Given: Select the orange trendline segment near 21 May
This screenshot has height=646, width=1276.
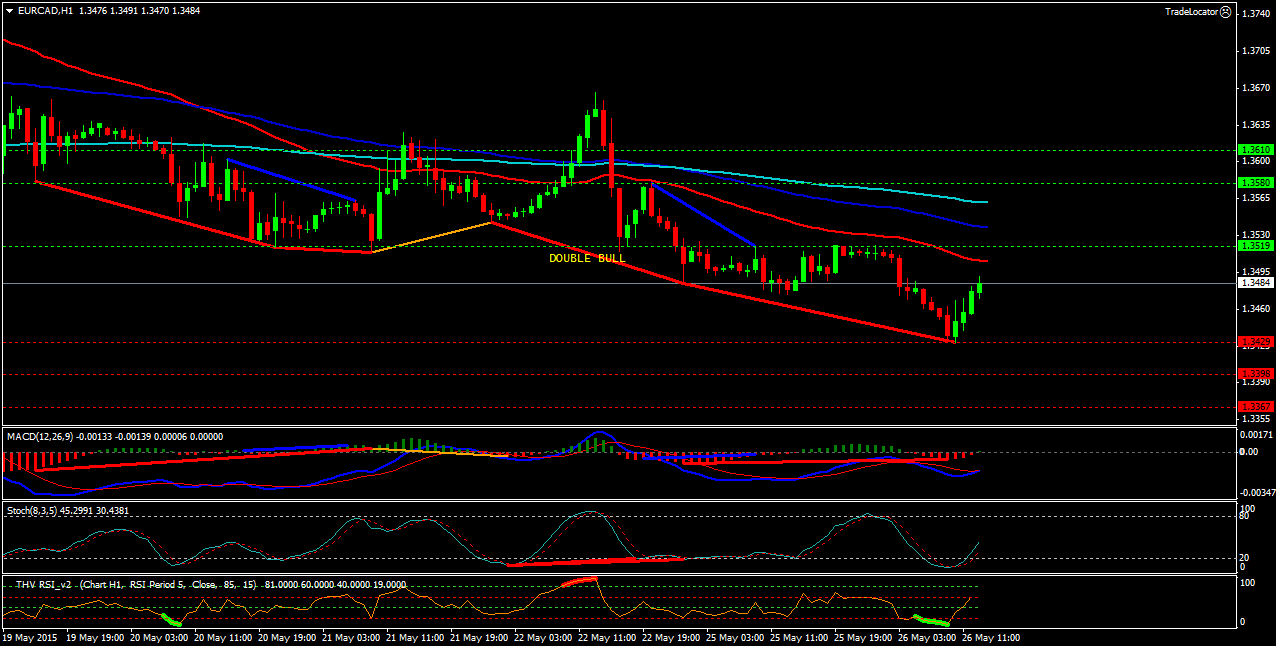Looking at the screenshot, I should [x=431, y=237].
